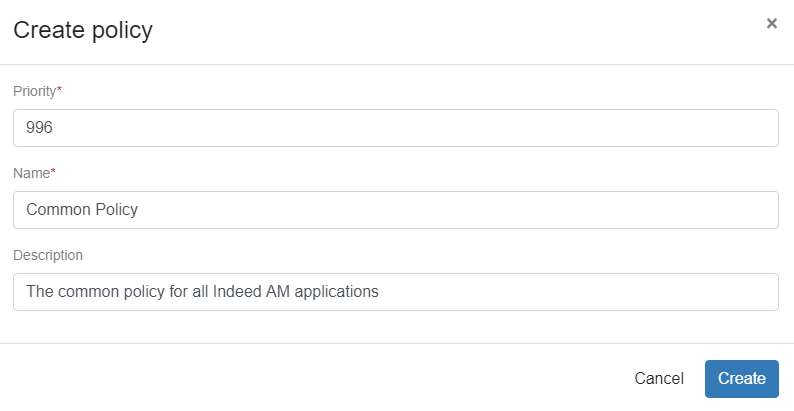This screenshot has height=411, width=794.
Task: Click the Name field label
Action: pos(31,173)
